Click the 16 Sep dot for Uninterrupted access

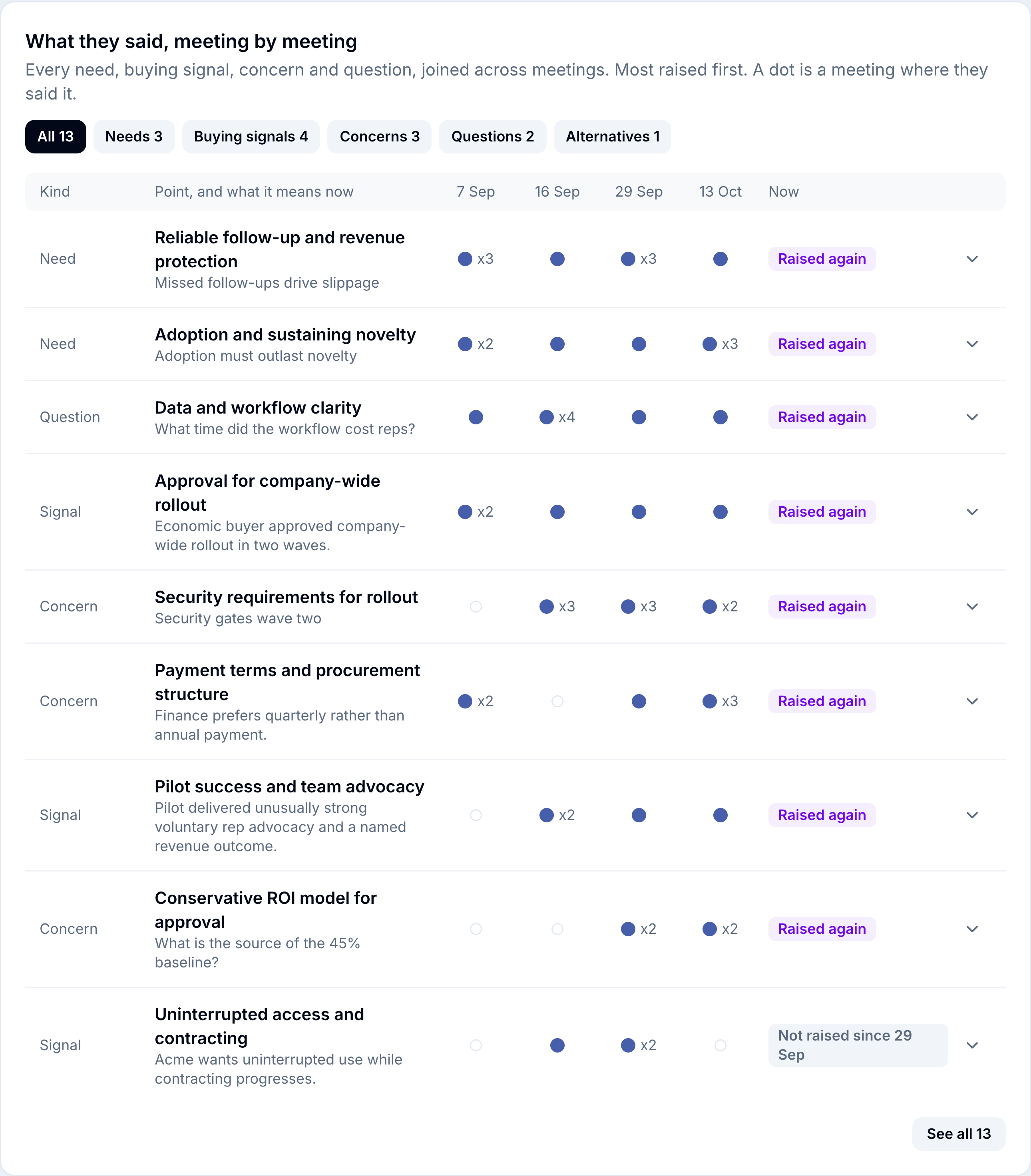click(557, 1045)
